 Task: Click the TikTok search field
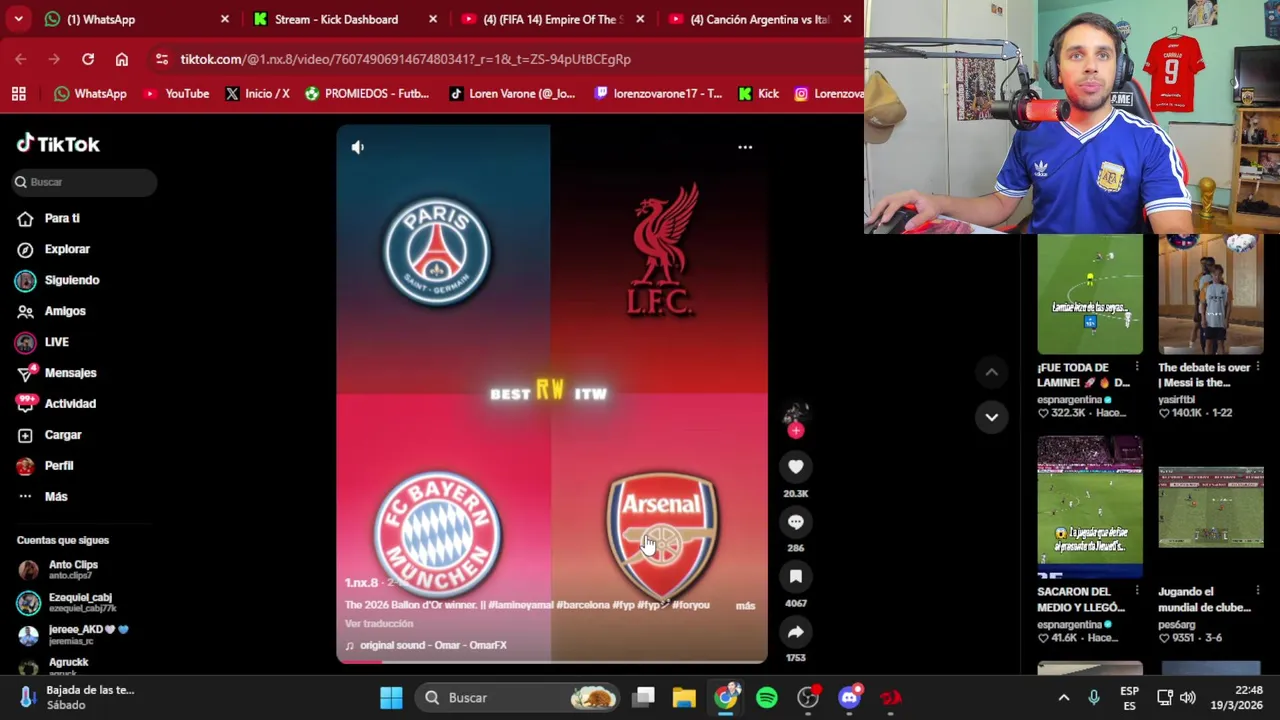tap(85, 182)
